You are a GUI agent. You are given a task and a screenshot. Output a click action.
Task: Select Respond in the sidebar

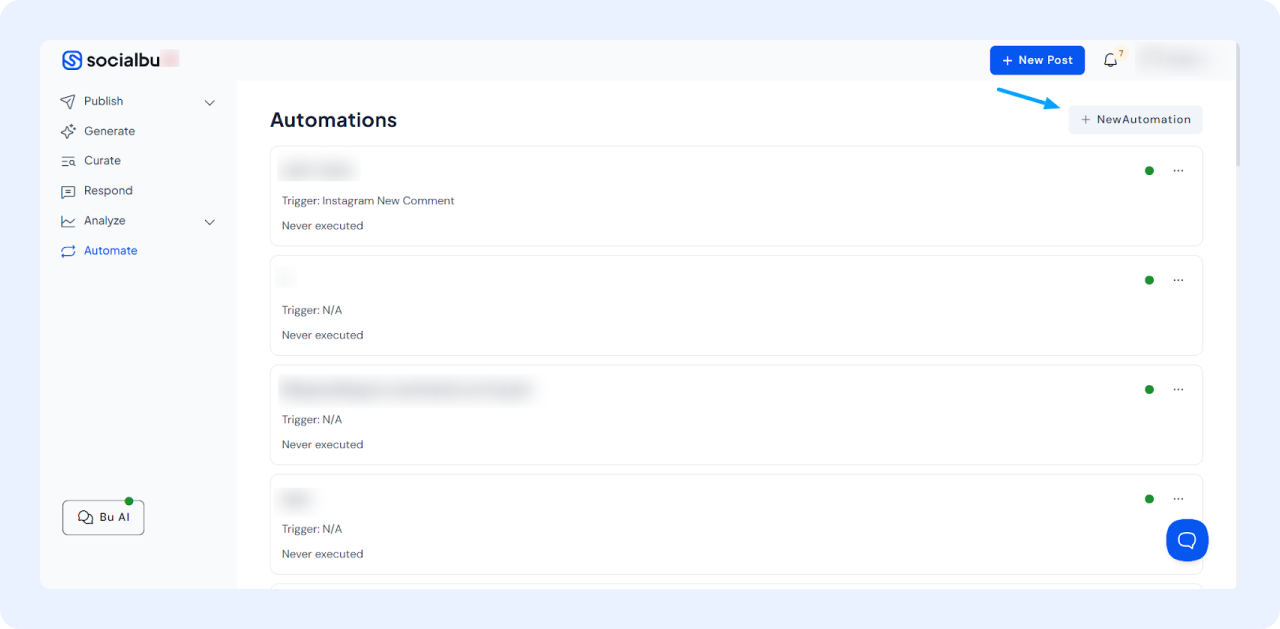[108, 191]
